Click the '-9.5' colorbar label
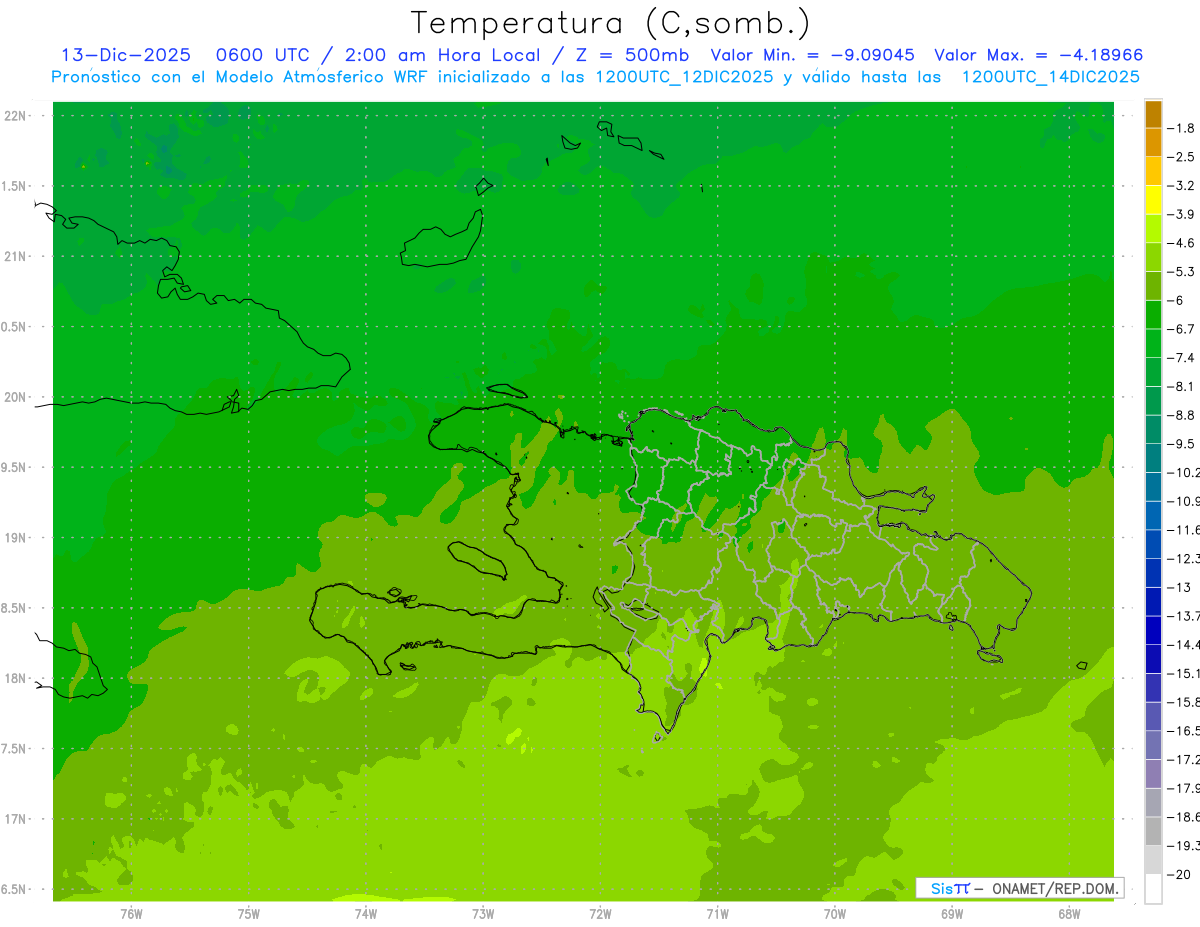Image resolution: width=1200 pixels, height=927 pixels. point(1183,443)
